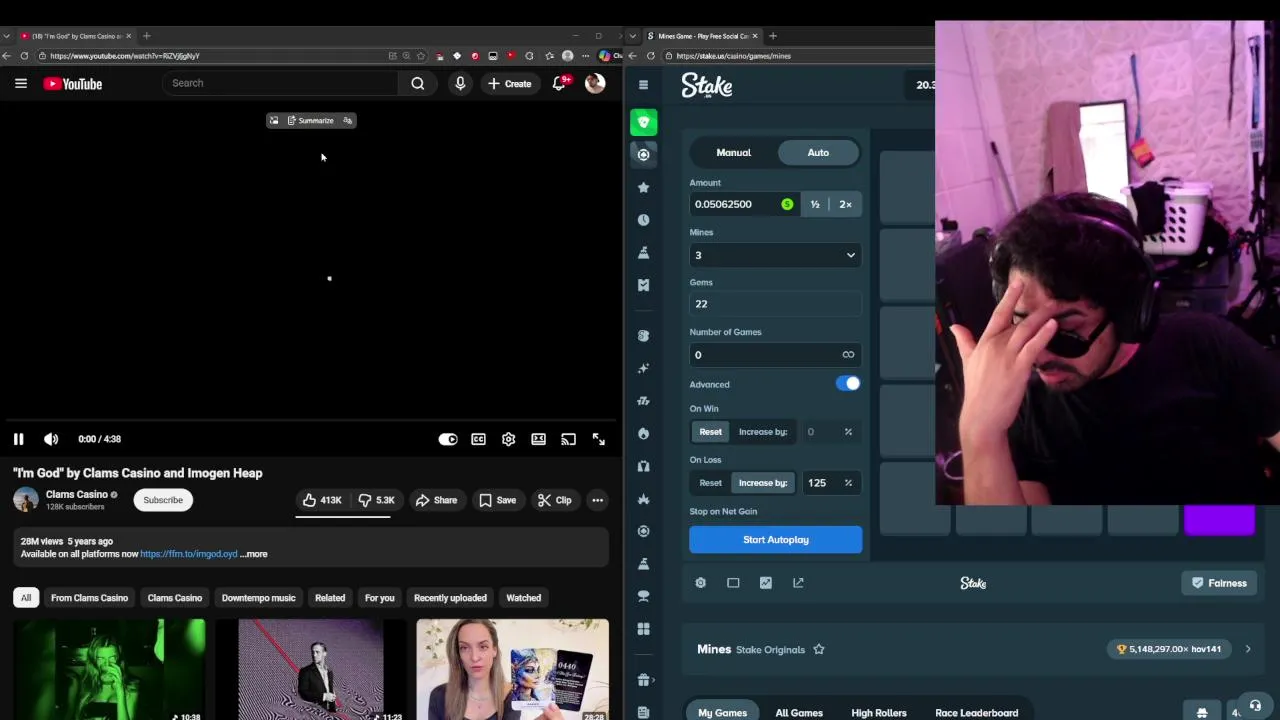The width and height of the screenshot is (1280, 720).
Task: Select On Loss Increase by option
Action: [x=763, y=483]
